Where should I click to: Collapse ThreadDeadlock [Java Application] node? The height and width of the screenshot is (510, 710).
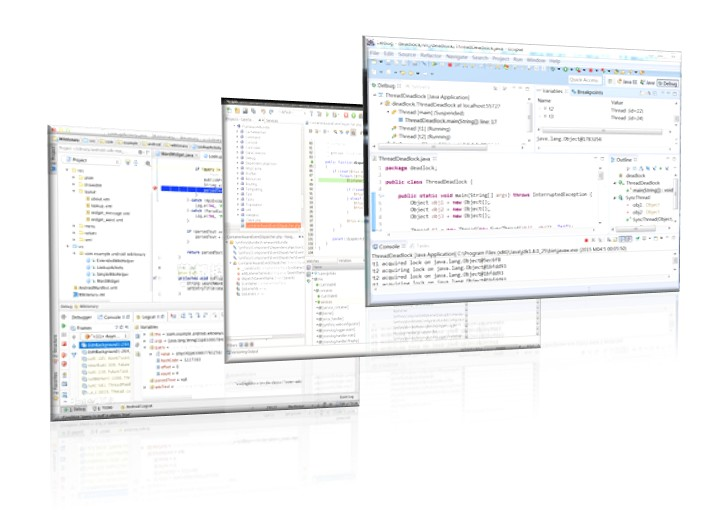pyautogui.click(x=375, y=96)
